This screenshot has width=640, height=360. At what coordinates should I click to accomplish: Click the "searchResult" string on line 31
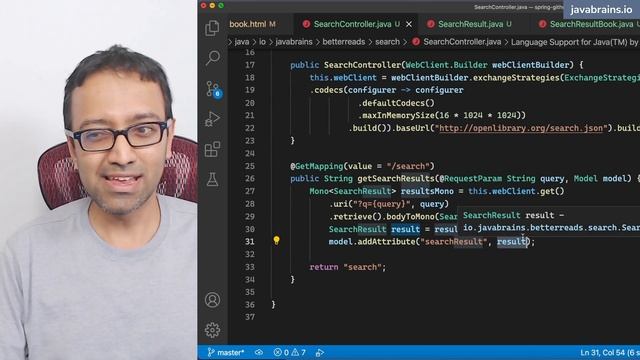point(453,242)
